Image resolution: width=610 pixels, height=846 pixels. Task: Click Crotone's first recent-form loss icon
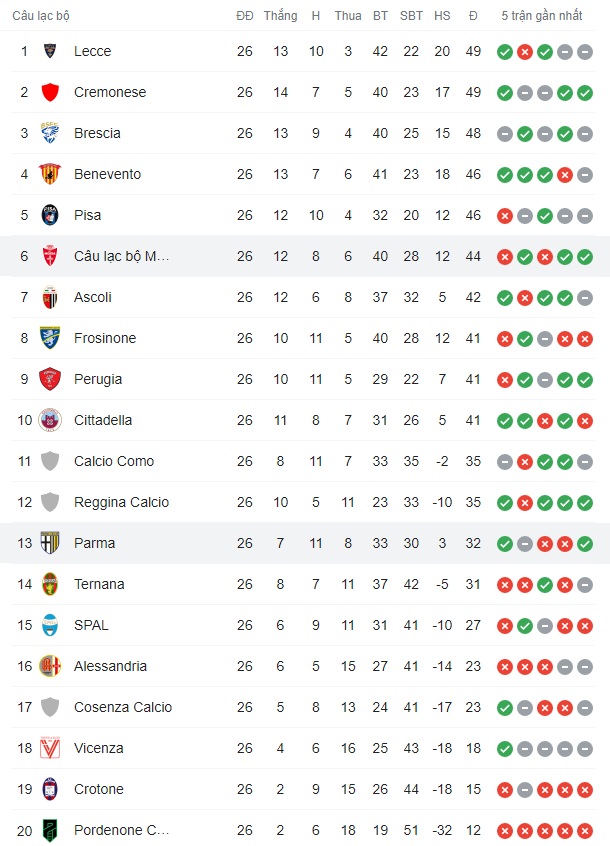pyautogui.click(x=505, y=789)
